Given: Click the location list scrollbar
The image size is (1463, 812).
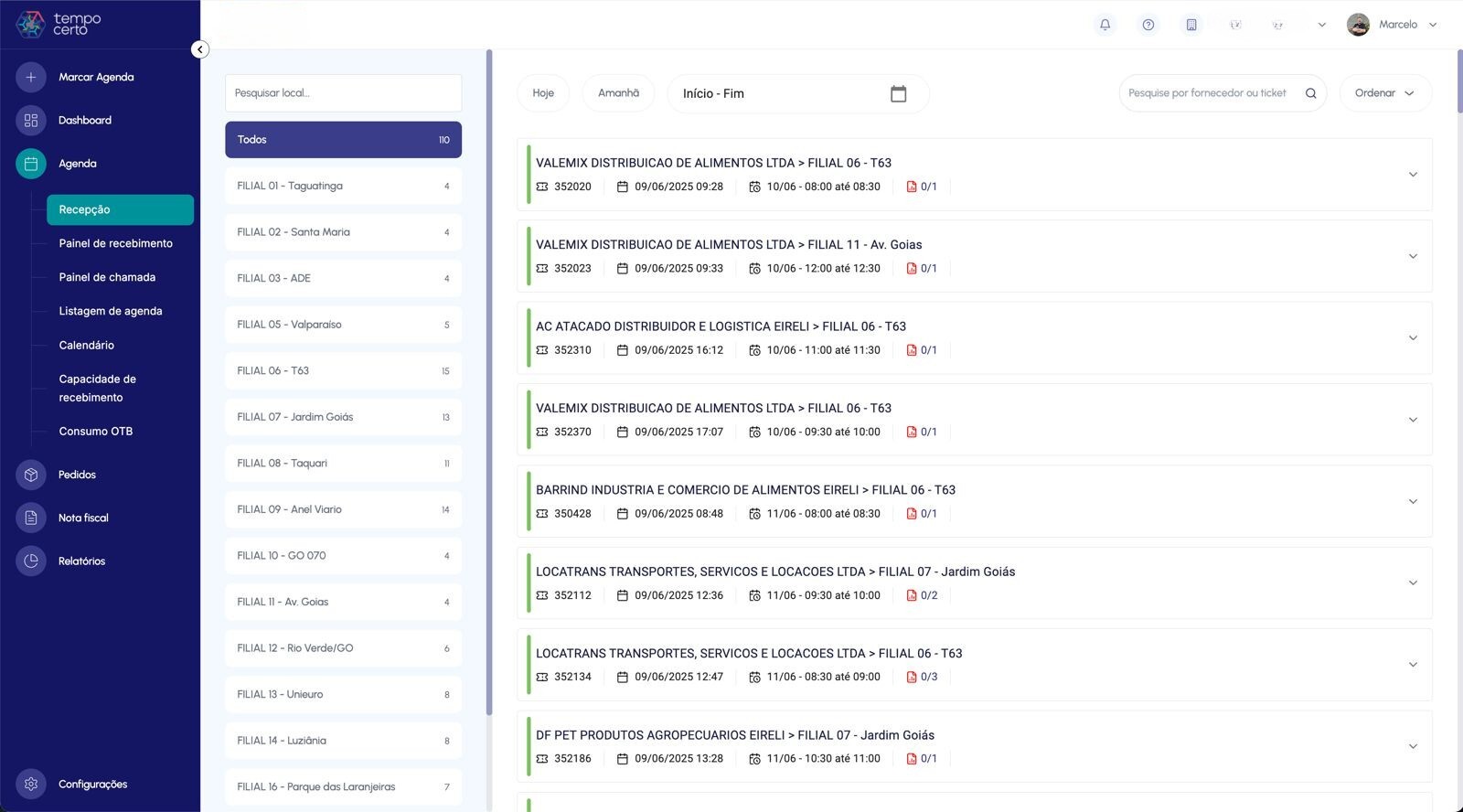Looking at the screenshot, I should (489, 382).
